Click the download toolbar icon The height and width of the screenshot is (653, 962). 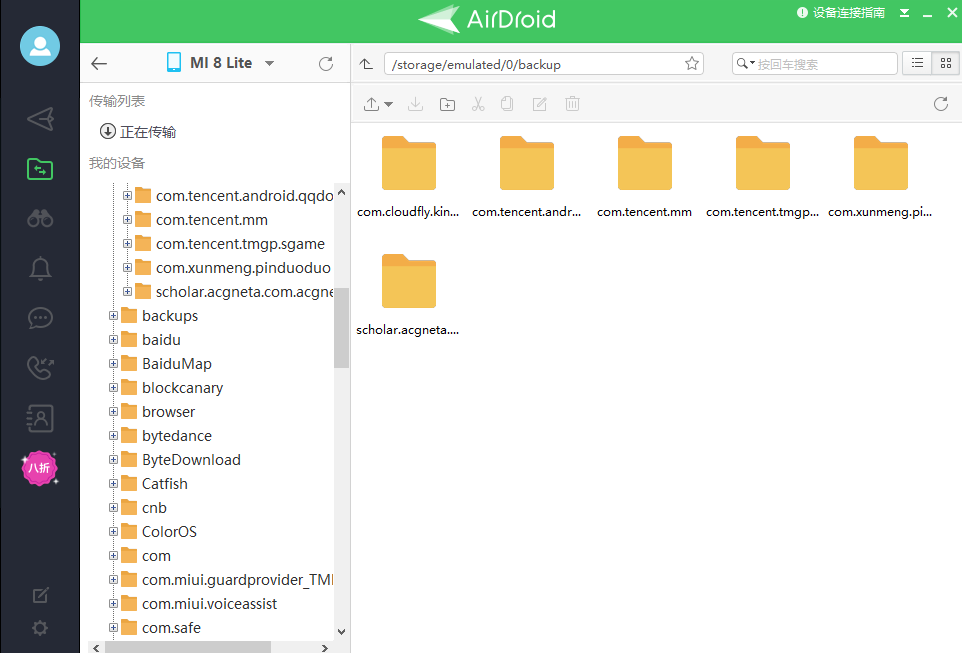point(415,104)
